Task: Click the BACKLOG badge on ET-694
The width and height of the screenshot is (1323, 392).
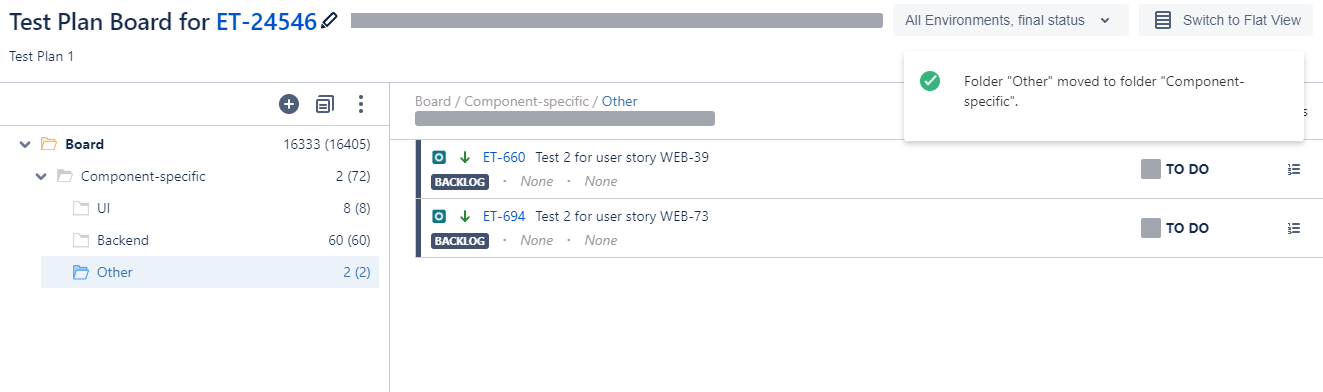Action: tap(460, 240)
